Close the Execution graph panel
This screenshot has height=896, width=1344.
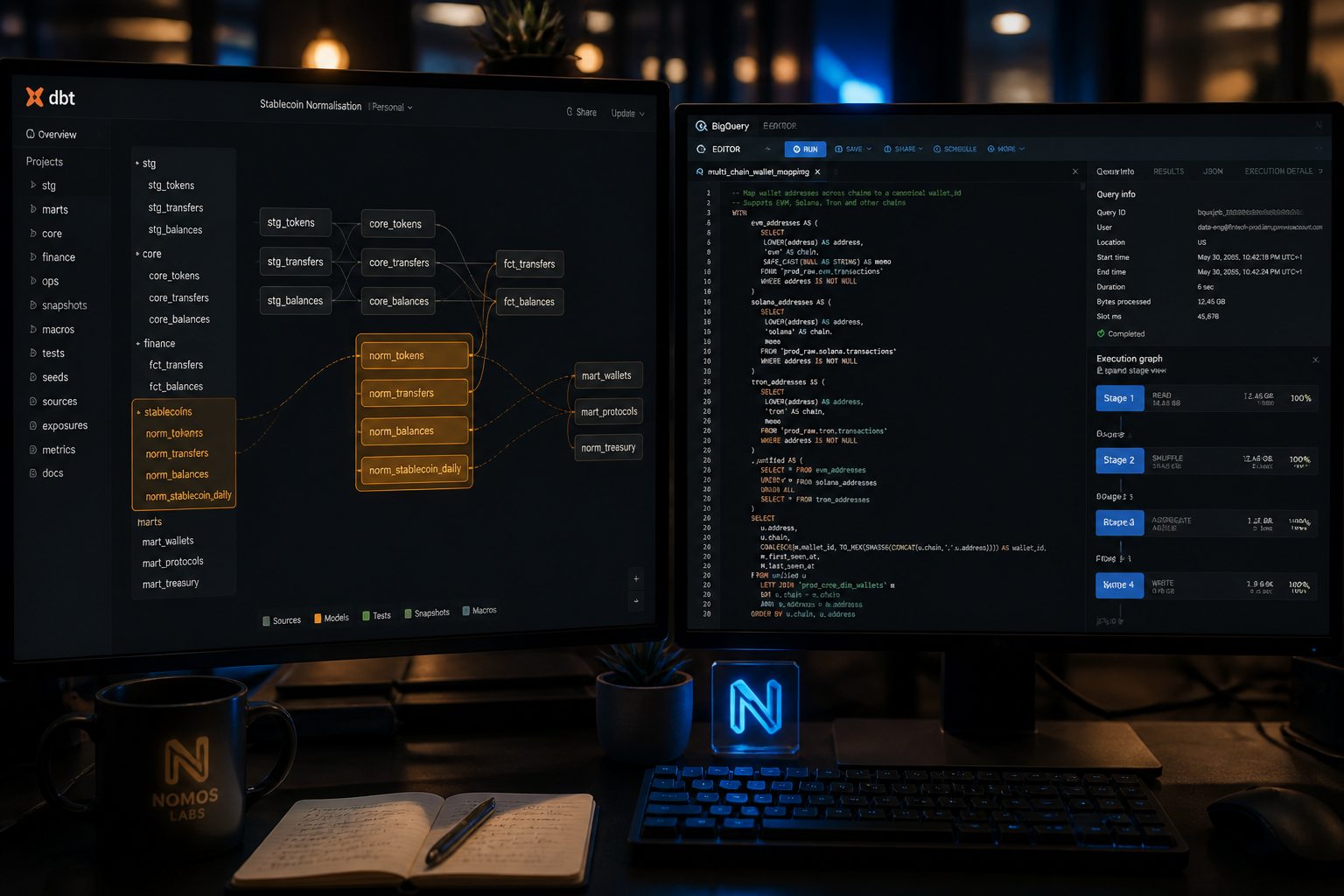click(1315, 360)
